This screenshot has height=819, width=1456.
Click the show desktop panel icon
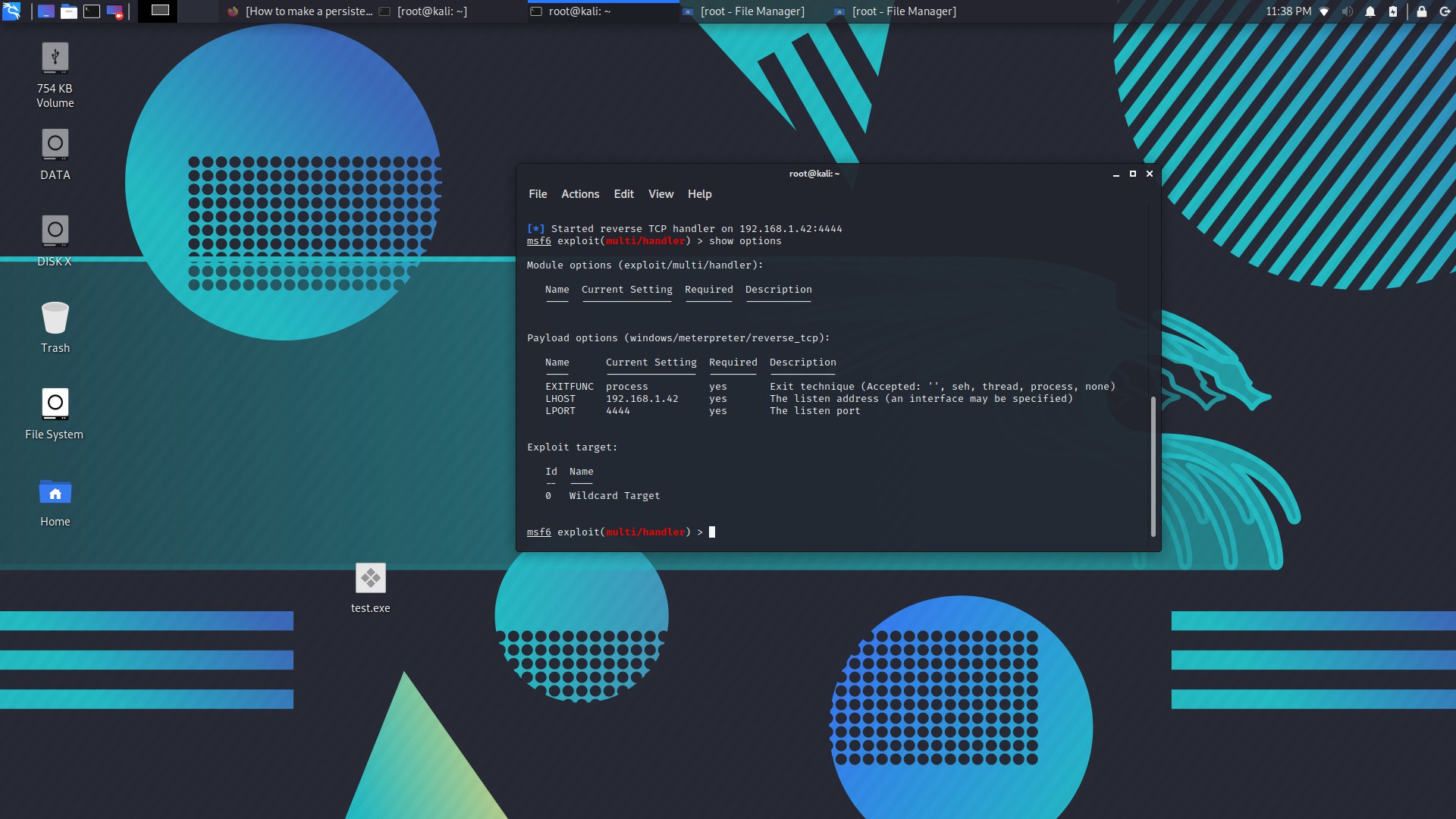46,11
